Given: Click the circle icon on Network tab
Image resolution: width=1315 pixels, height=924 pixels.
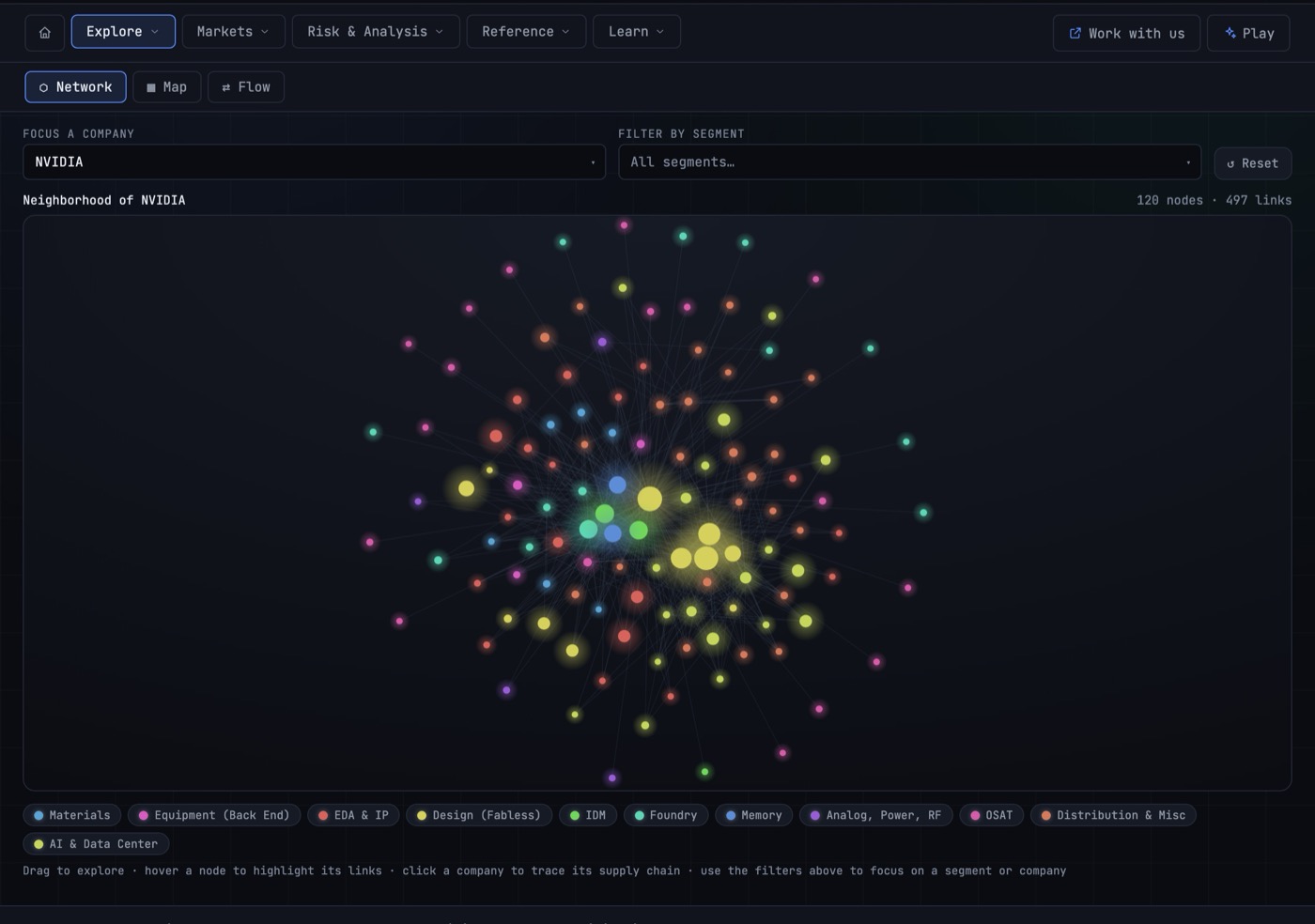Looking at the screenshot, I should click(43, 87).
